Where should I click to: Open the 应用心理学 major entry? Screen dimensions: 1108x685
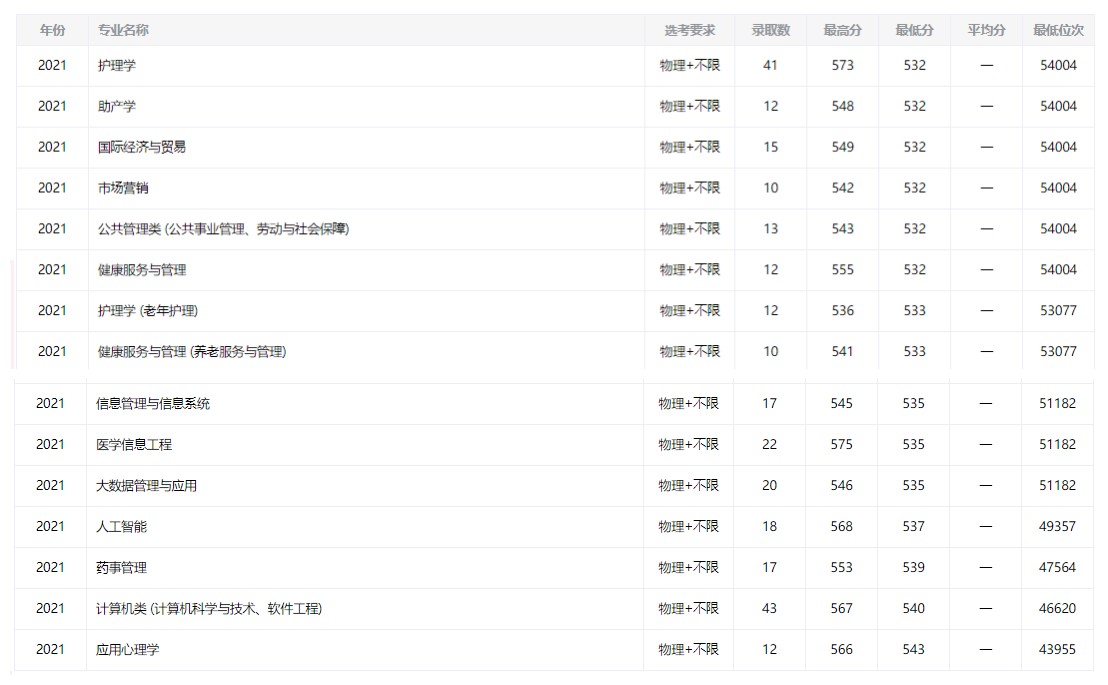coord(127,649)
